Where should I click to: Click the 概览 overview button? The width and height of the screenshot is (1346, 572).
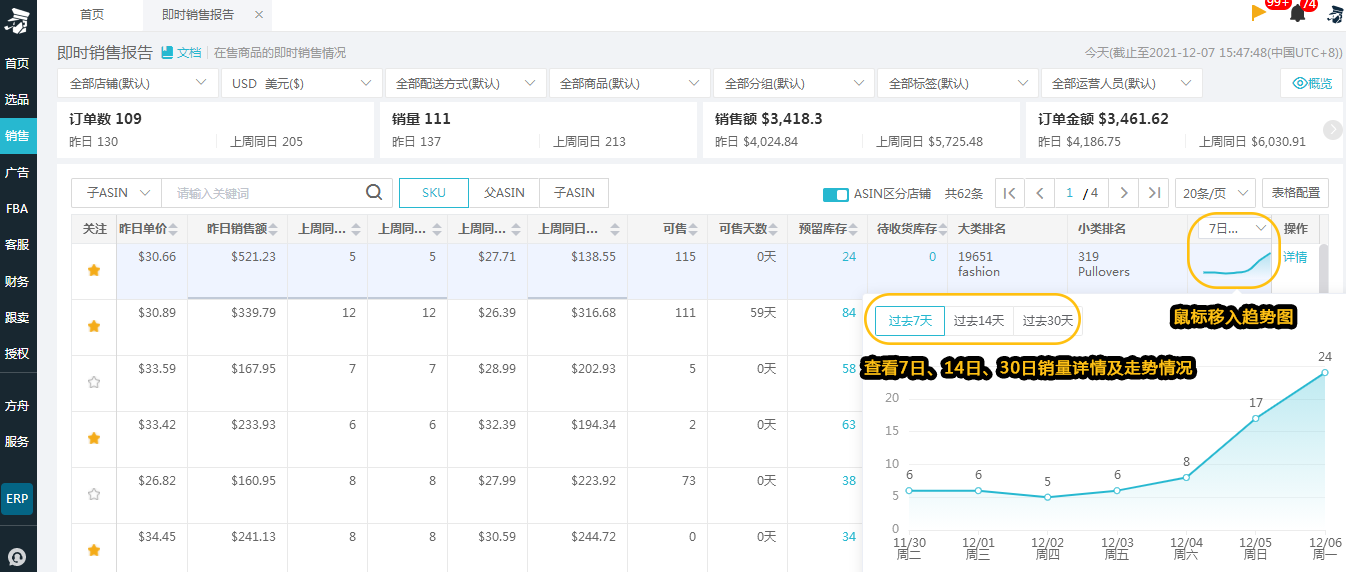click(x=1312, y=84)
